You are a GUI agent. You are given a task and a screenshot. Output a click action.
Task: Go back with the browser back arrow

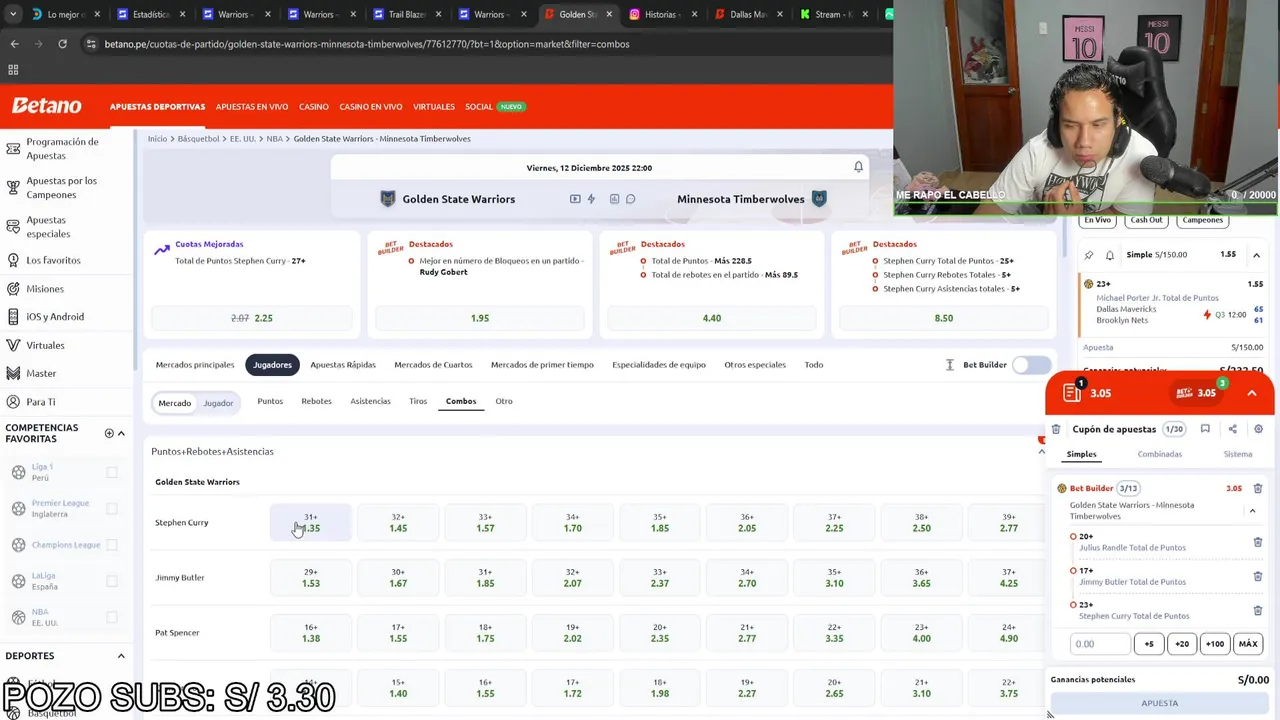(14, 44)
